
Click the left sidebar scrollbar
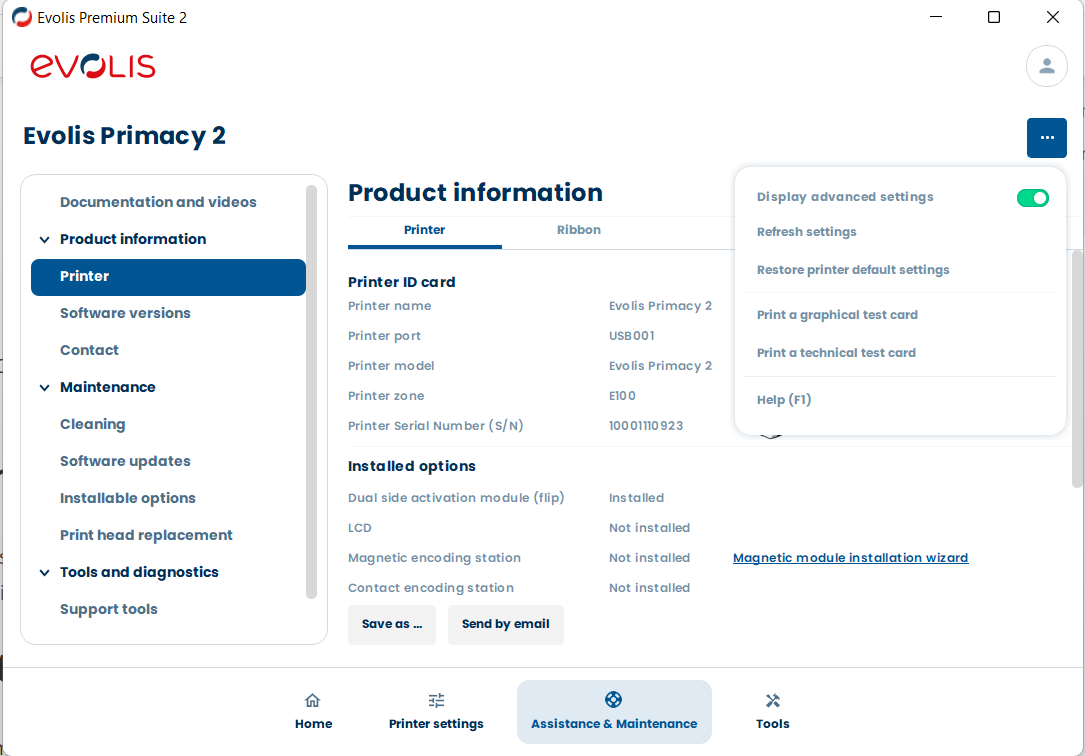(x=311, y=390)
